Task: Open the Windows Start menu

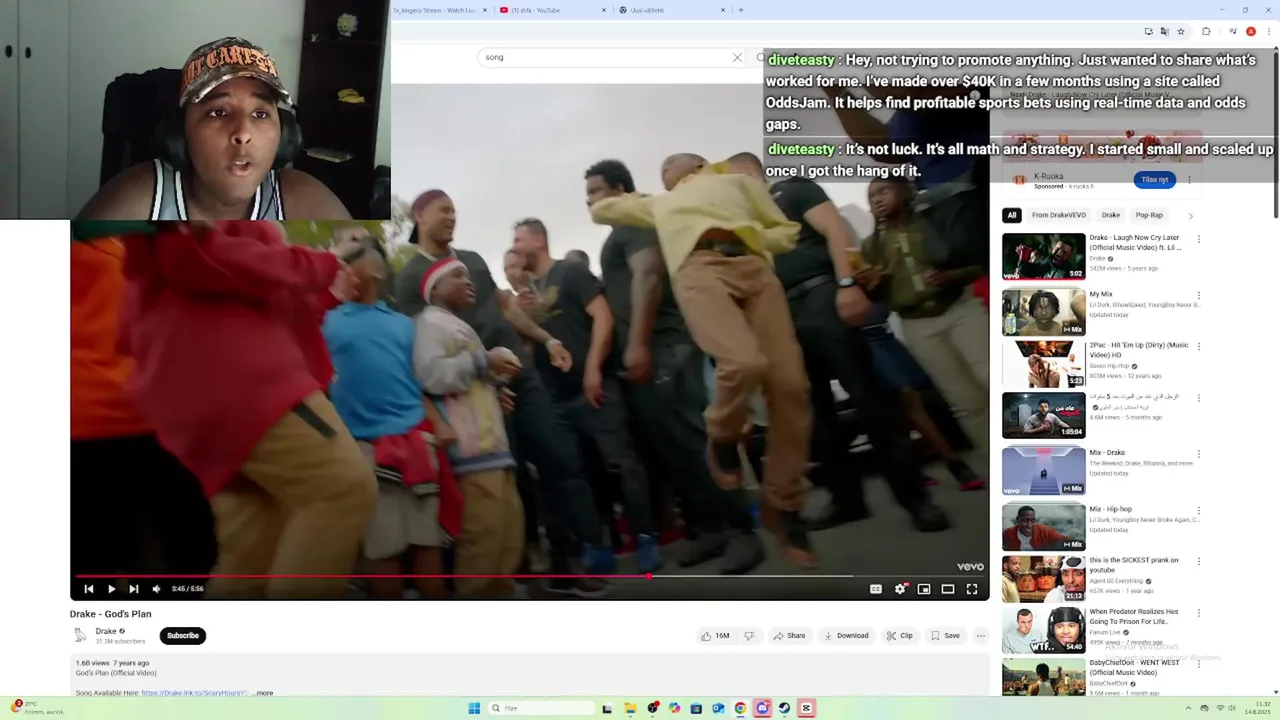Action: click(x=474, y=708)
